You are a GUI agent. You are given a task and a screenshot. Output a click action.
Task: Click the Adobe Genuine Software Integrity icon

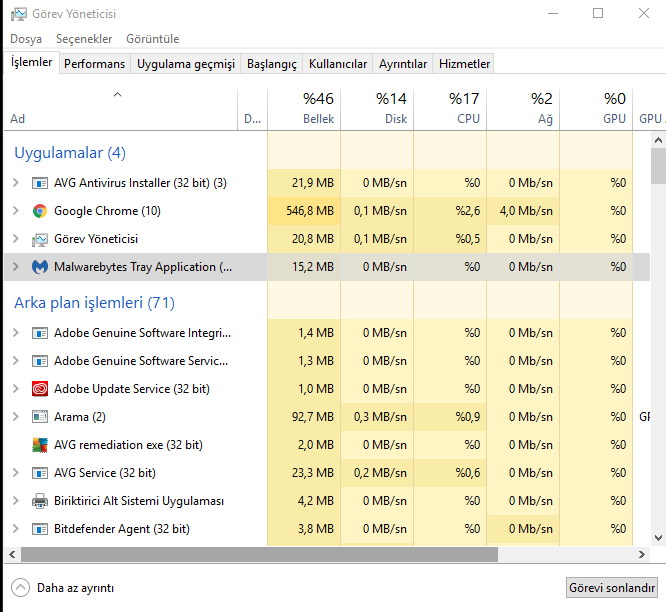click(40, 333)
